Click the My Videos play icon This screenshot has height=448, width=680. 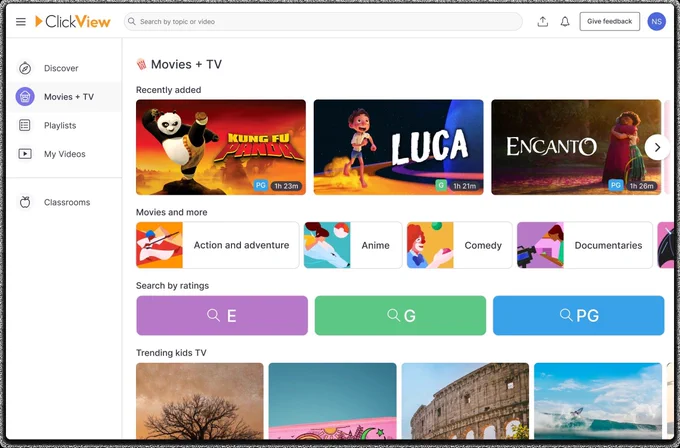pos(25,154)
